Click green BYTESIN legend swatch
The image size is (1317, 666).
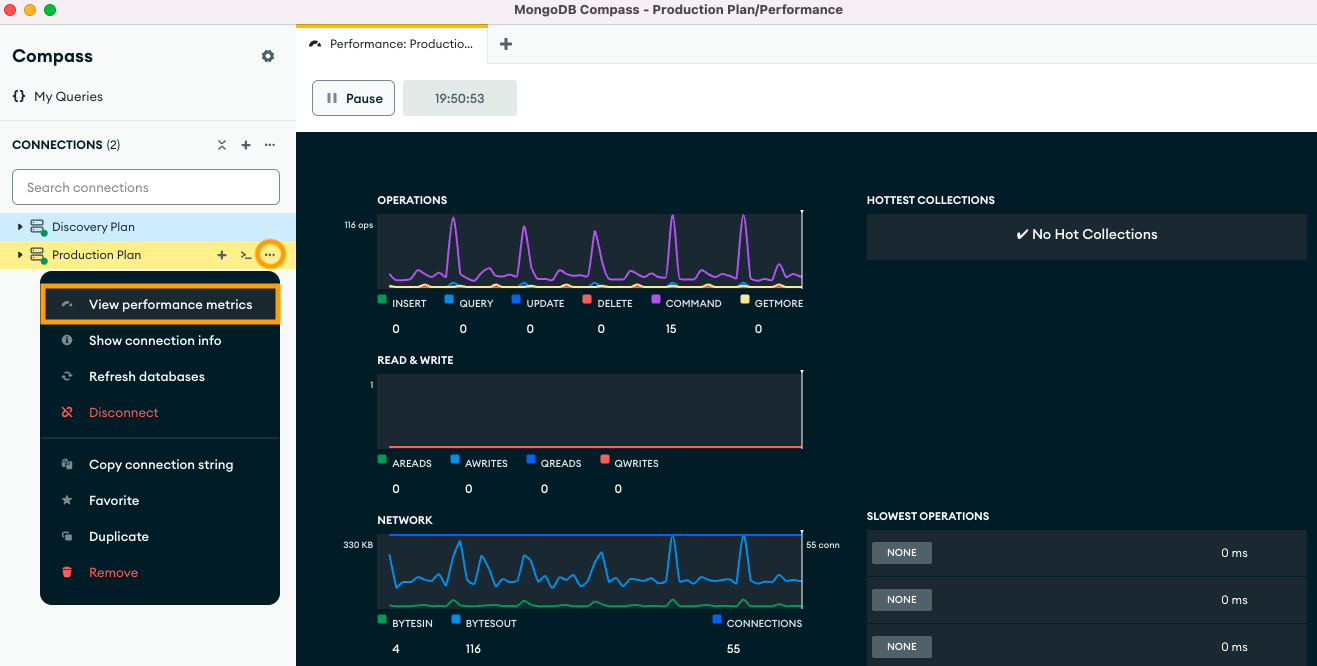pyautogui.click(x=382, y=619)
